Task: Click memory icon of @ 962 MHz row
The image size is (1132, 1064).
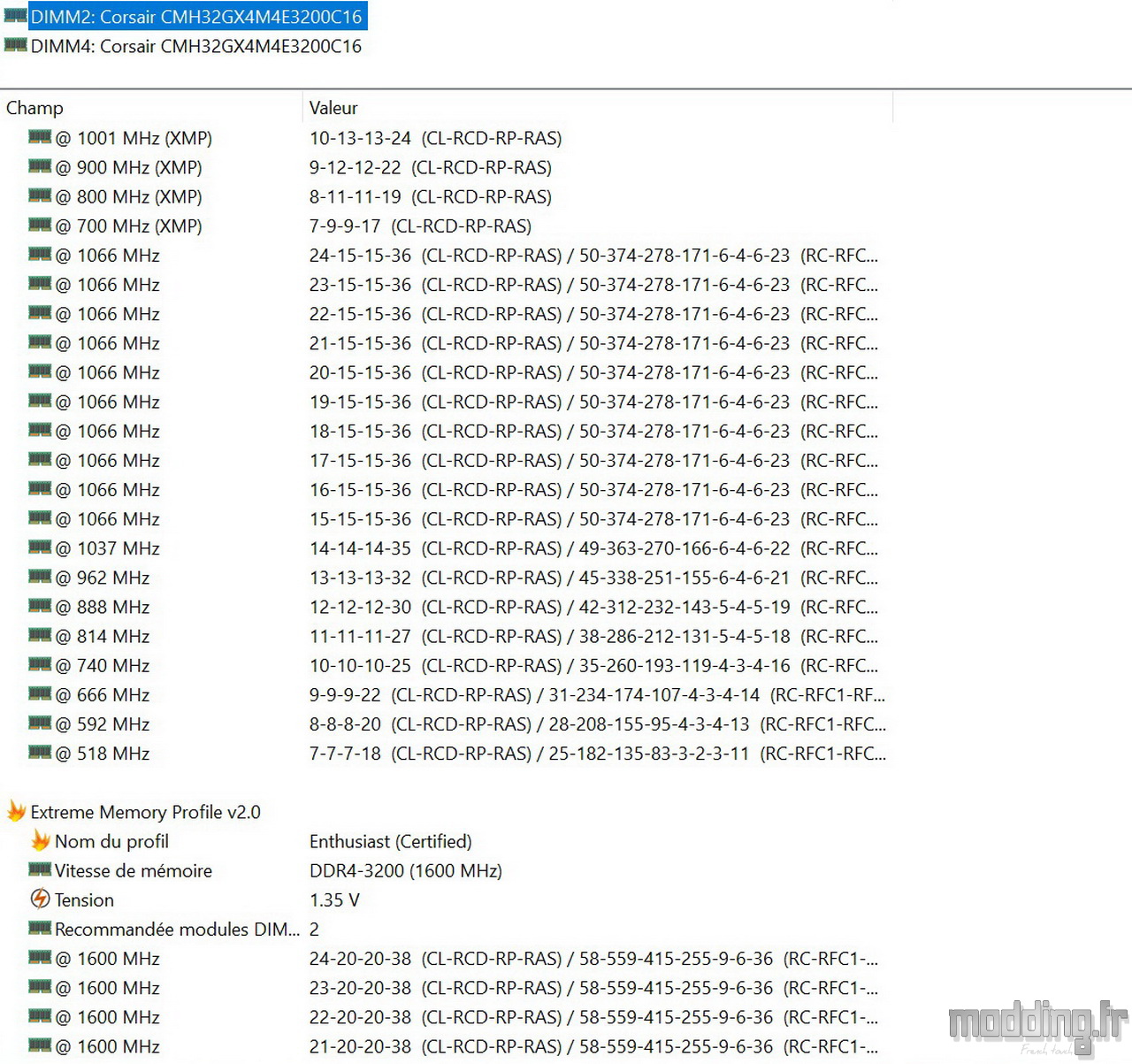Action: [x=40, y=576]
